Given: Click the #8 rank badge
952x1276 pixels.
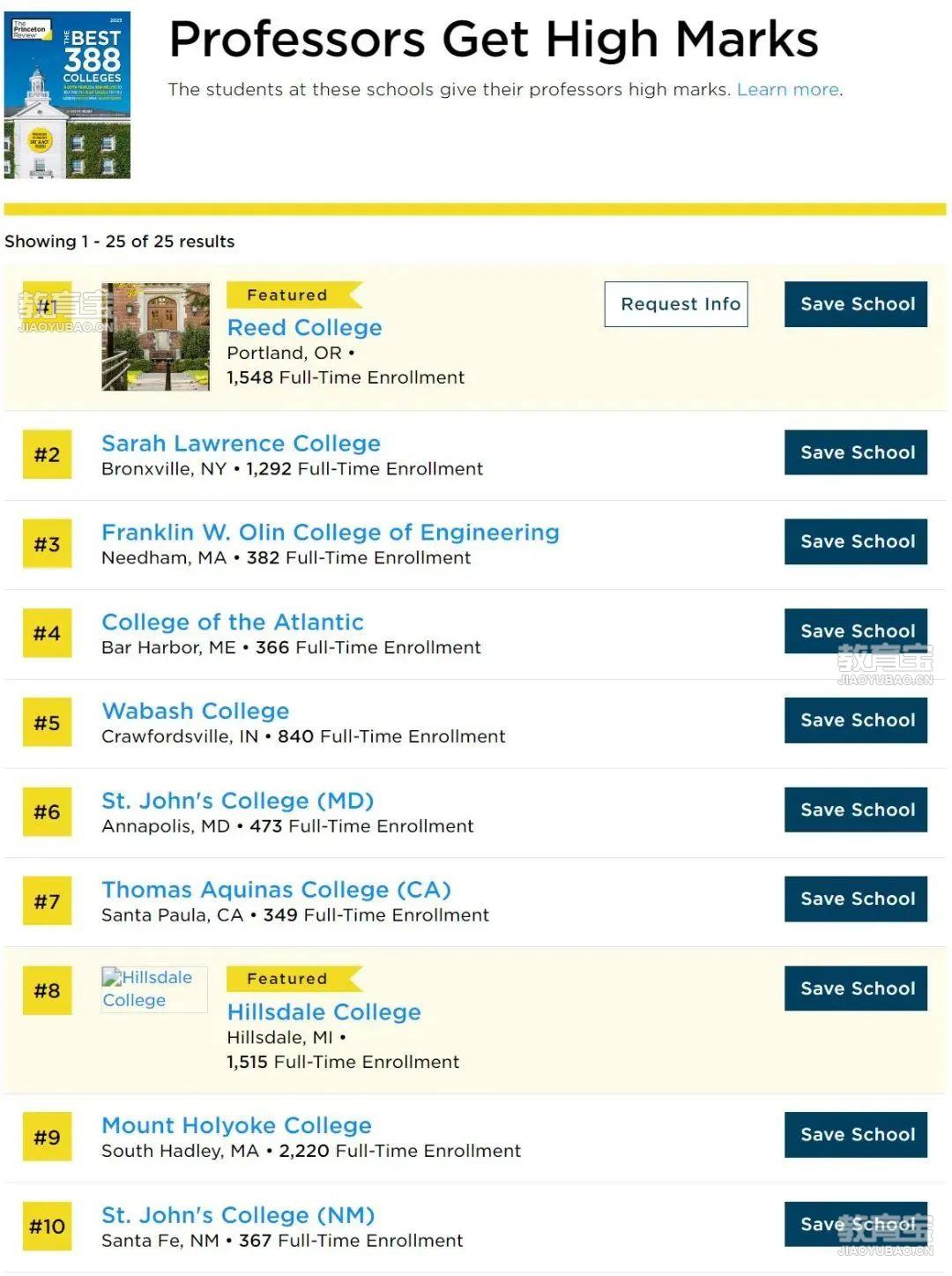Looking at the screenshot, I should (x=47, y=991).
